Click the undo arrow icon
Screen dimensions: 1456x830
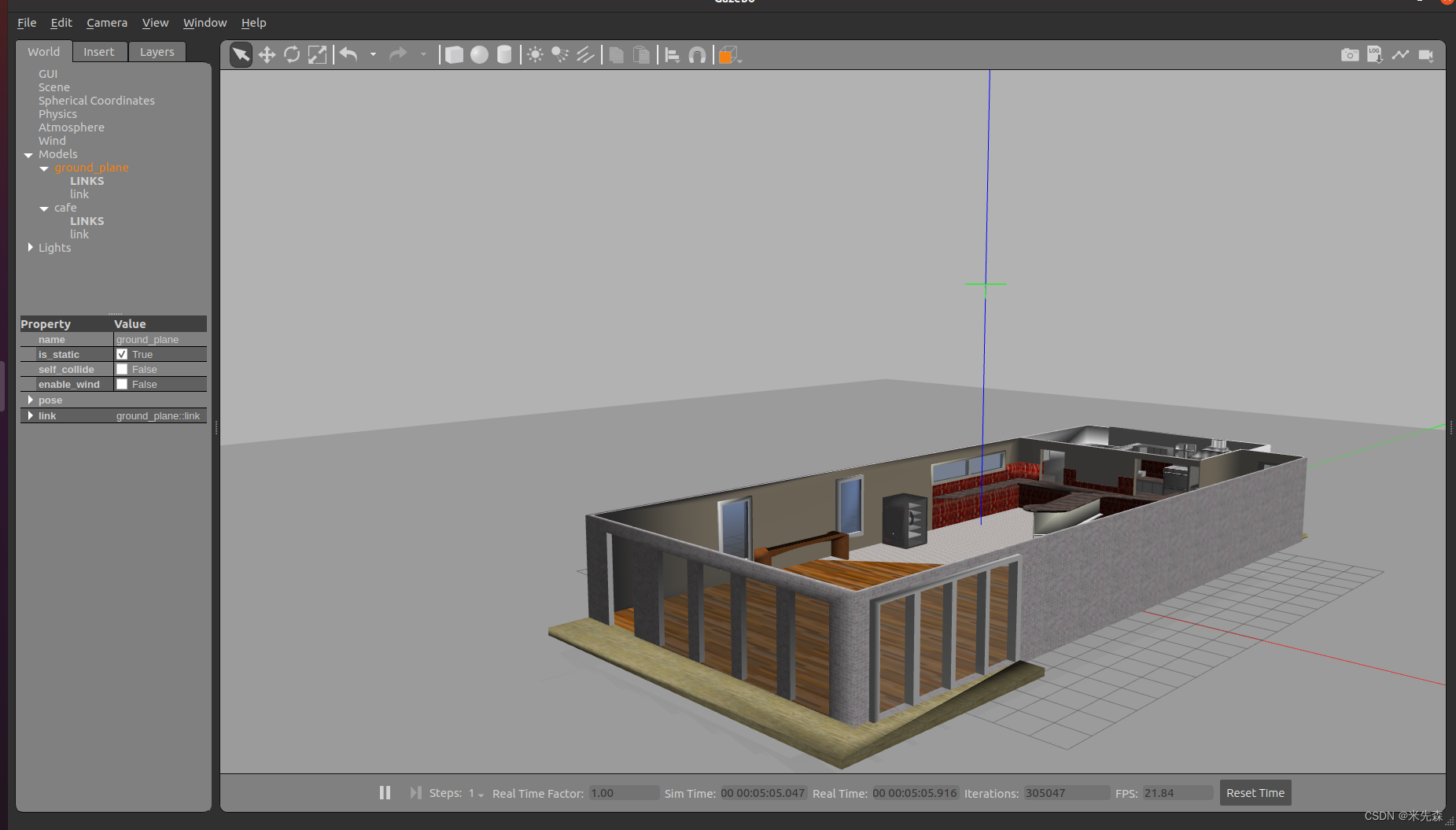pos(348,54)
